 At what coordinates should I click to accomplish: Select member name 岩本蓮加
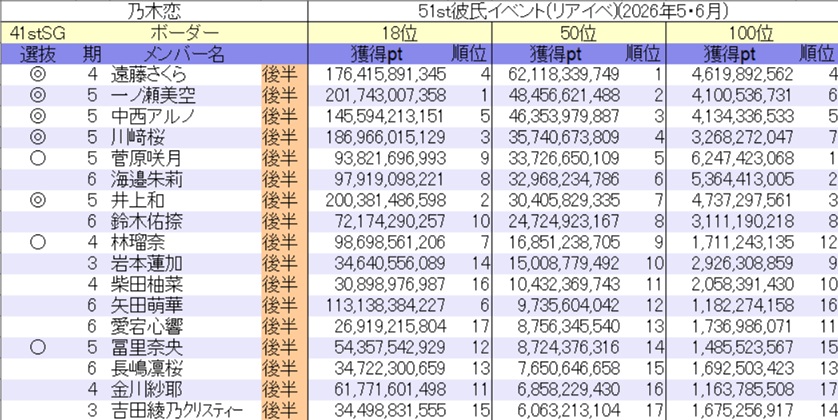(x=146, y=263)
